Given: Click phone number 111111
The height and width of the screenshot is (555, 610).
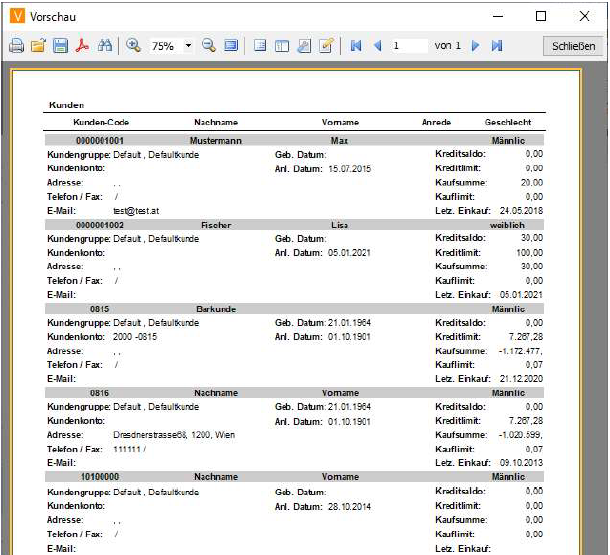Looking at the screenshot, I should coord(126,449).
